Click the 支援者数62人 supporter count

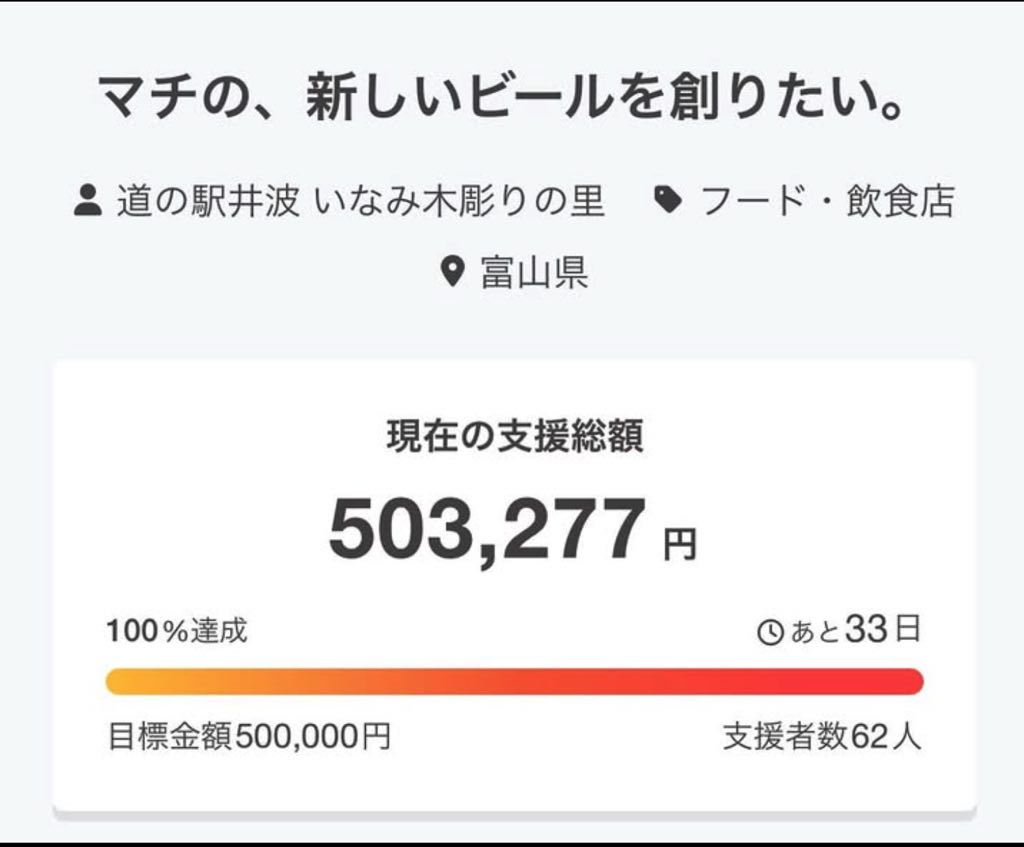click(822, 737)
